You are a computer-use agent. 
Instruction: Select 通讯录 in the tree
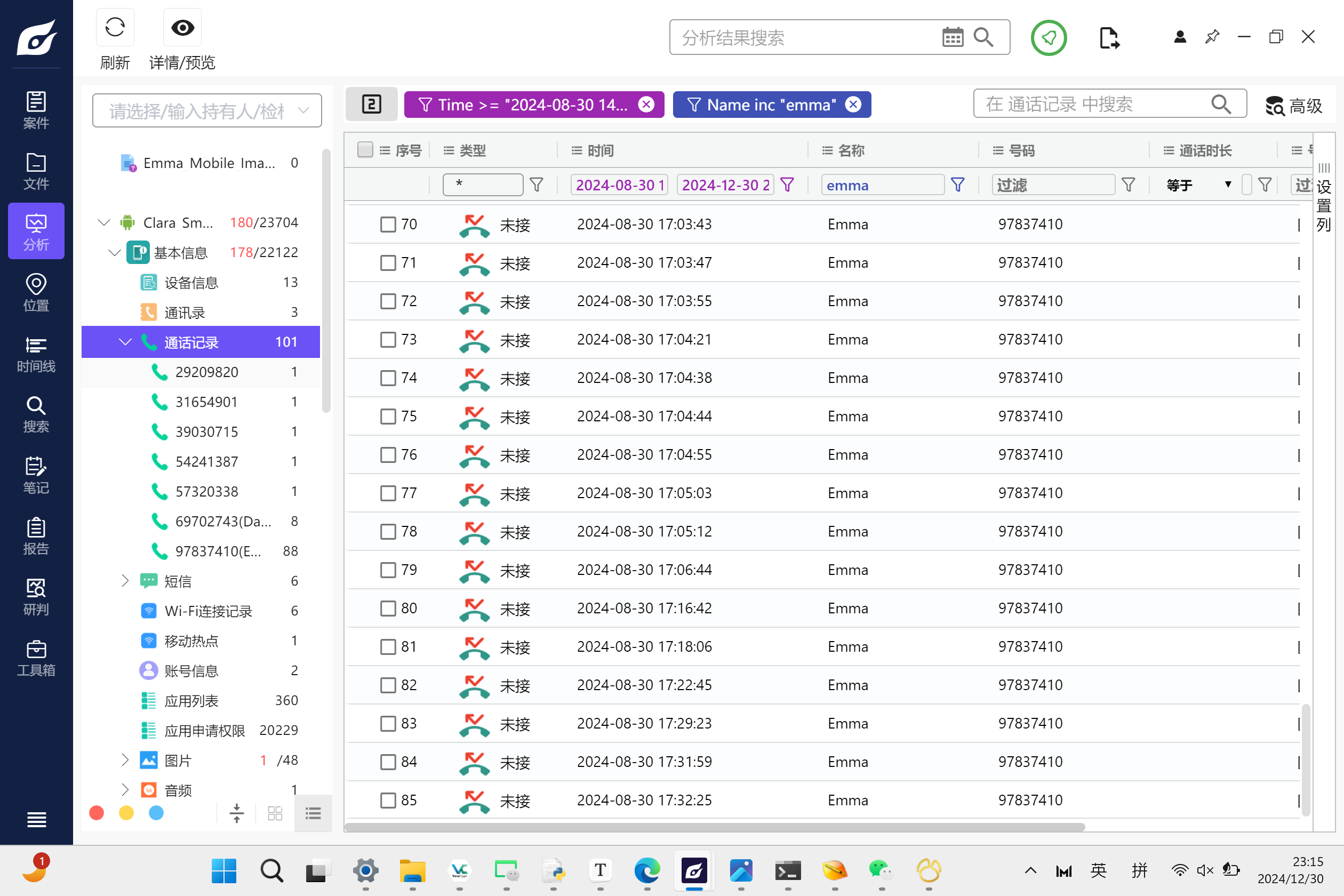[185, 312]
